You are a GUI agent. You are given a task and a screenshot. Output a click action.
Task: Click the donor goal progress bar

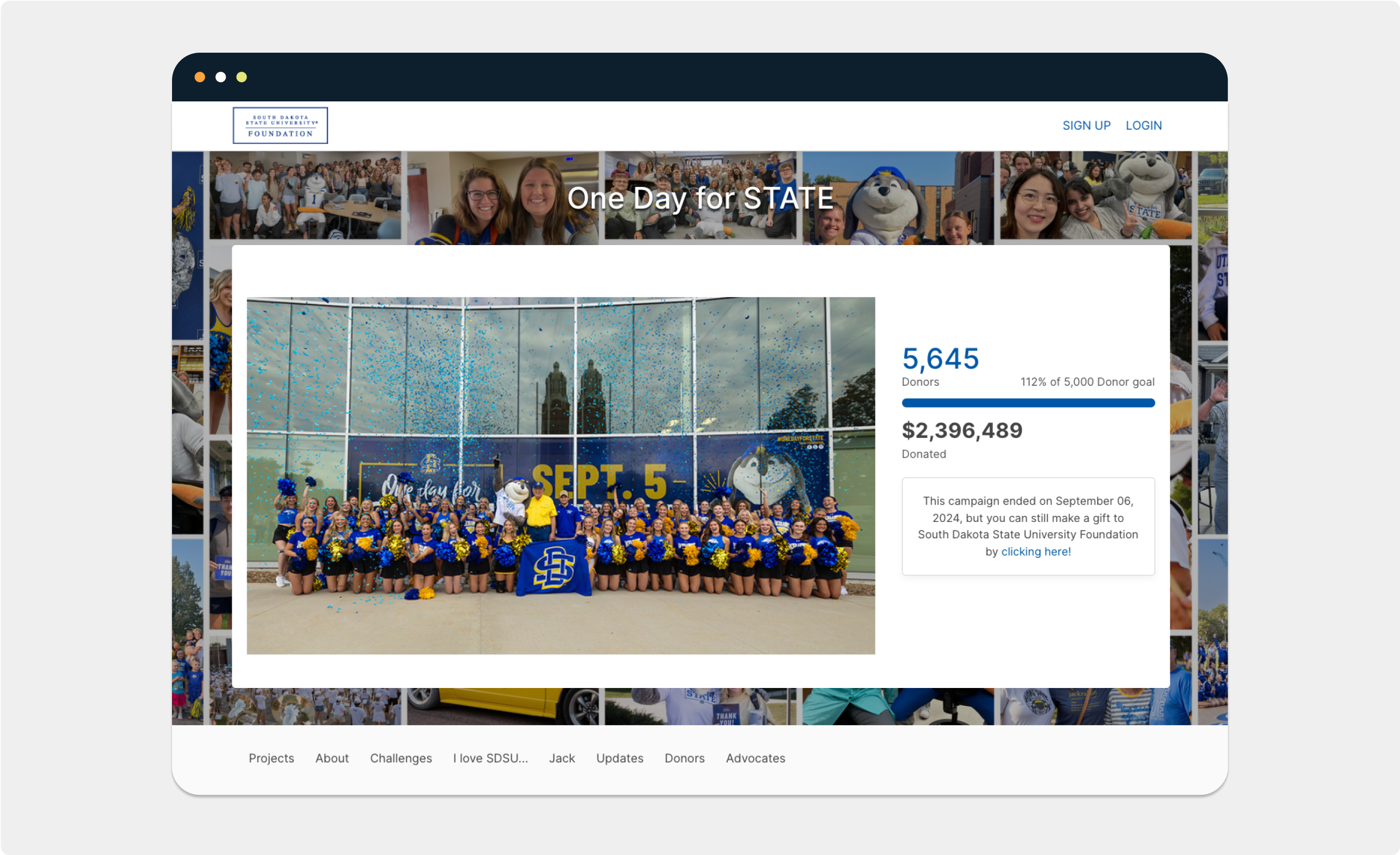(x=1028, y=403)
